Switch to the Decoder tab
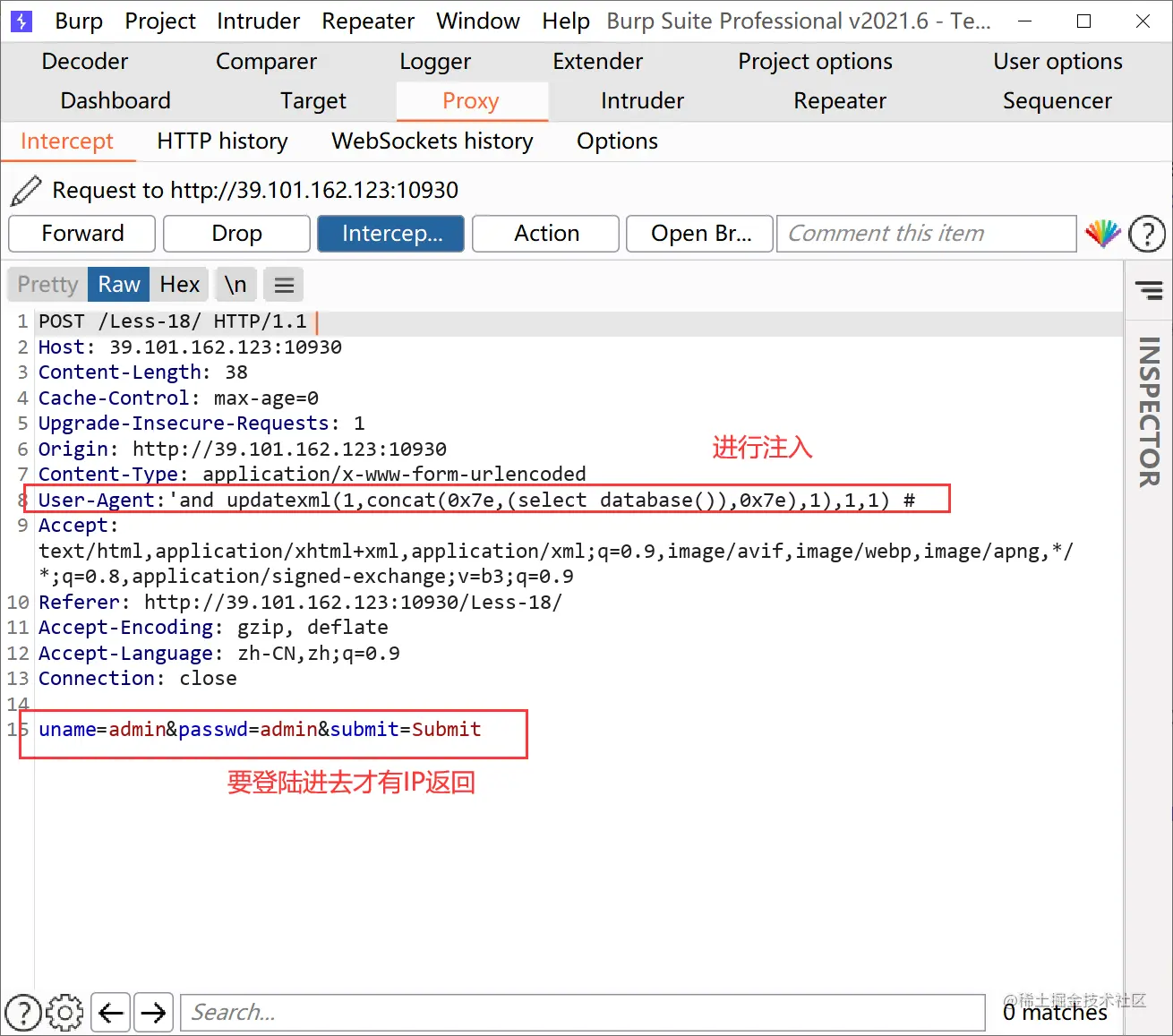The height and width of the screenshot is (1036, 1173). [85, 62]
